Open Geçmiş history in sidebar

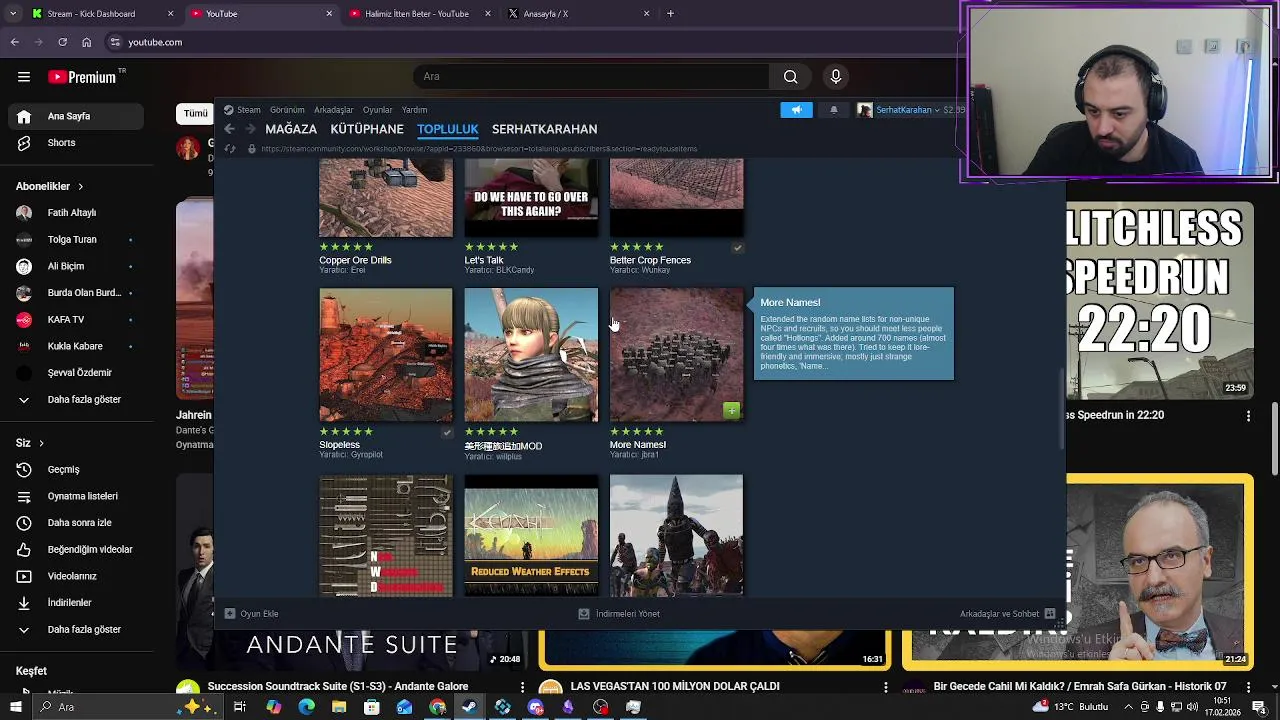click(x=76, y=470)
